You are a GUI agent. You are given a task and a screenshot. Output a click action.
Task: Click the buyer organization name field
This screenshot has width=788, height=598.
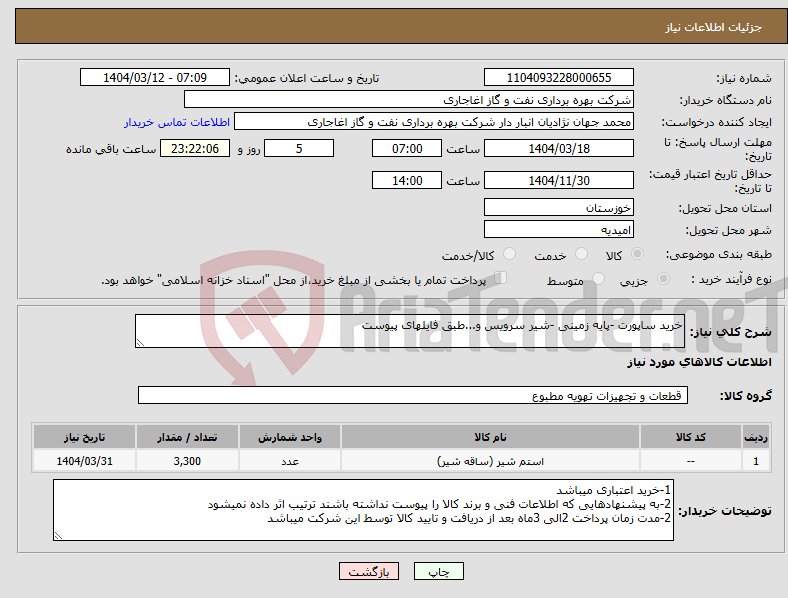409,99
